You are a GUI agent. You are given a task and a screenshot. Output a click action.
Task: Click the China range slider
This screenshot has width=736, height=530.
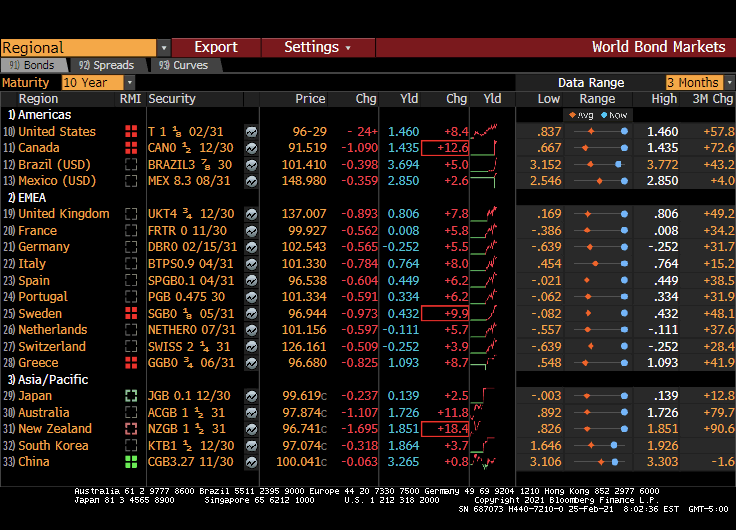(x=598, y=462)
